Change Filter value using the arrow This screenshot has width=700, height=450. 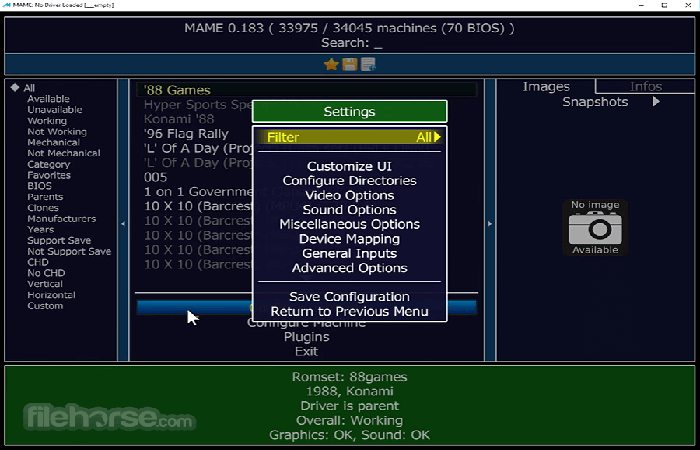pyautogui.click(x=437, y=137)
